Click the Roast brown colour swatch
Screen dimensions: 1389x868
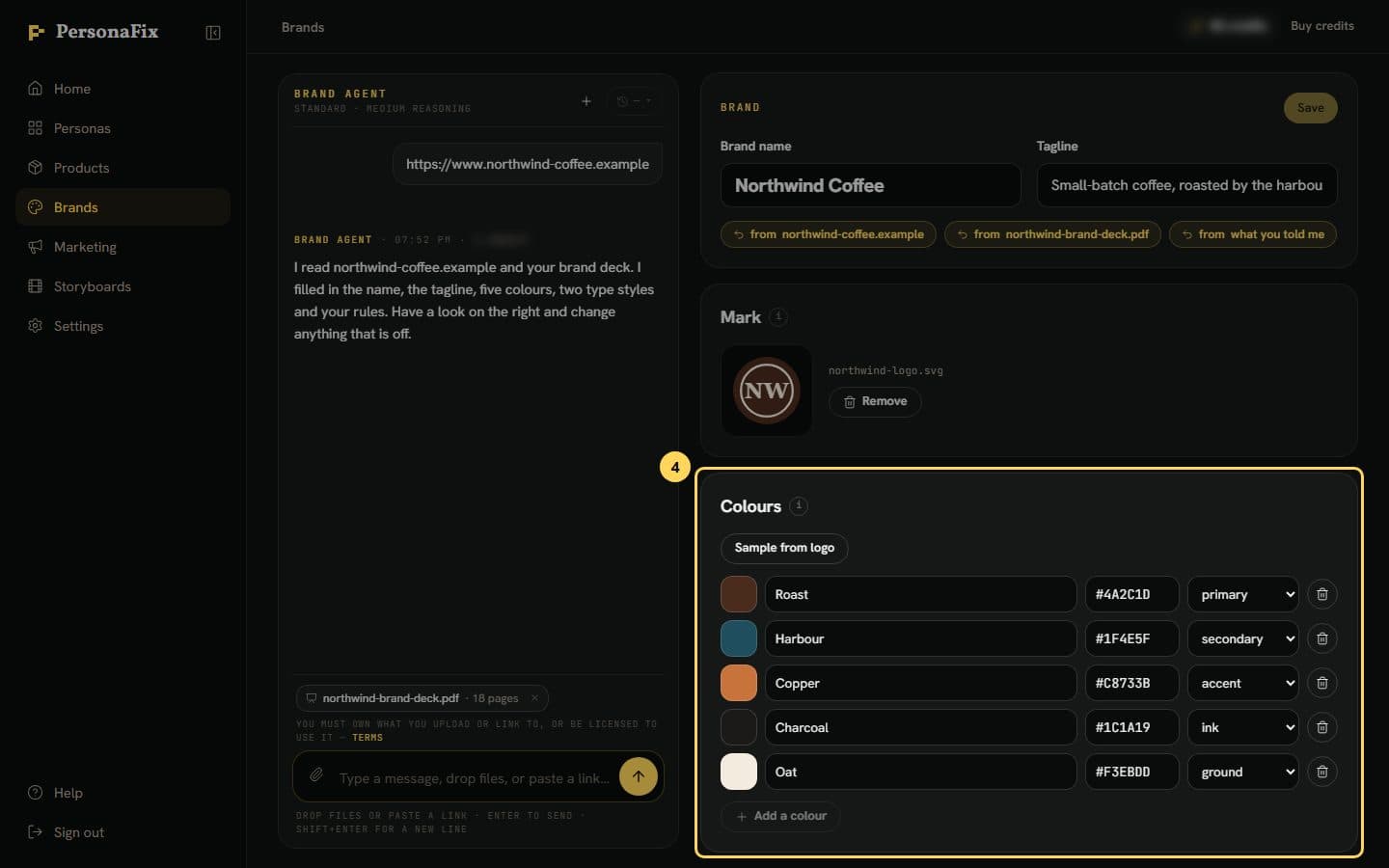[x=739, y=594]
